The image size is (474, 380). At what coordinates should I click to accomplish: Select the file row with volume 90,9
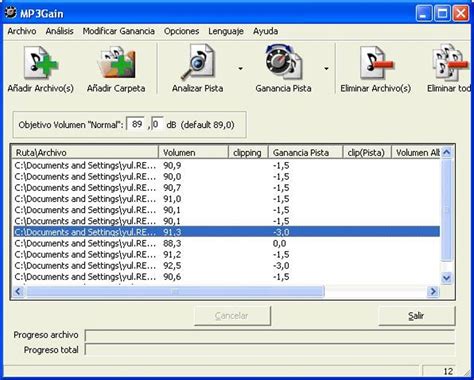point(227,165)
